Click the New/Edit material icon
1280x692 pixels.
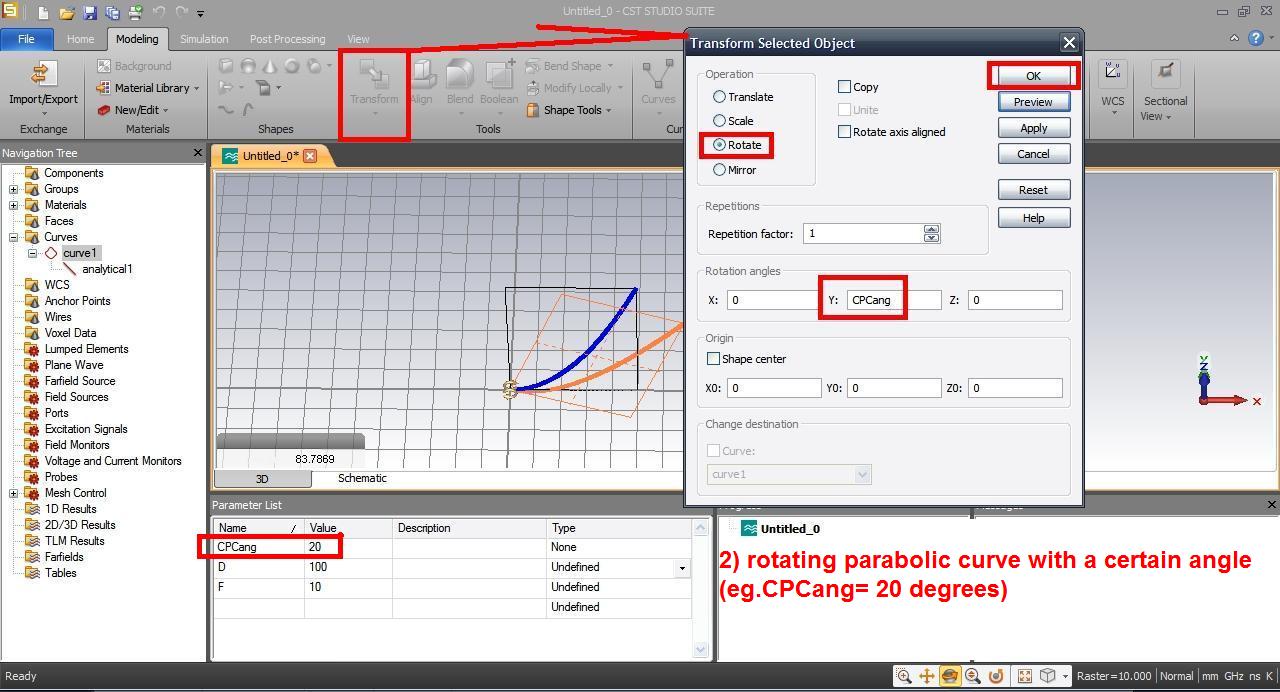pos(105,110)
